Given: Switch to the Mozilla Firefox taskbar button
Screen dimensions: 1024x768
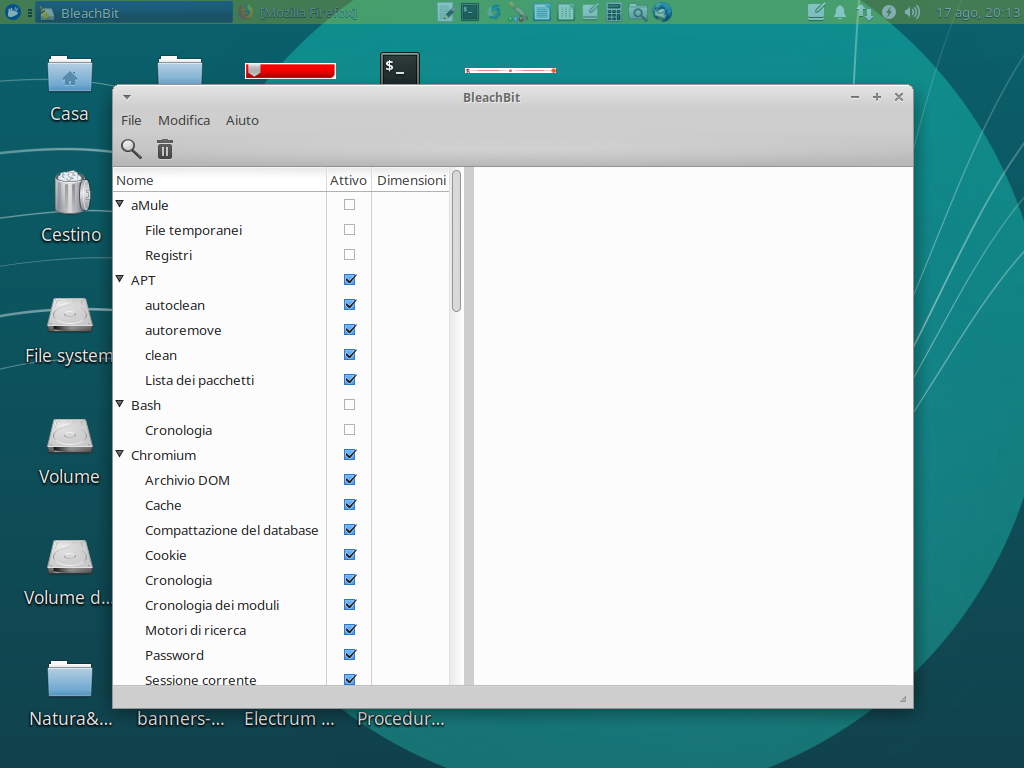Looking at the screenshot, I should click(x=297, y=12).
